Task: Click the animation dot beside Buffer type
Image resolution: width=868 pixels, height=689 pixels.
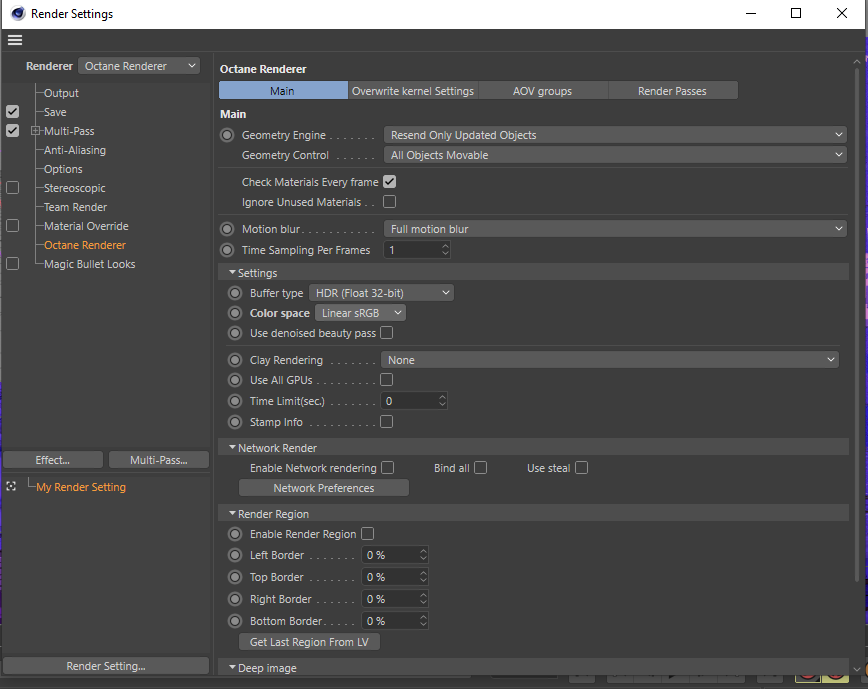Action: [x=235, y=293]
